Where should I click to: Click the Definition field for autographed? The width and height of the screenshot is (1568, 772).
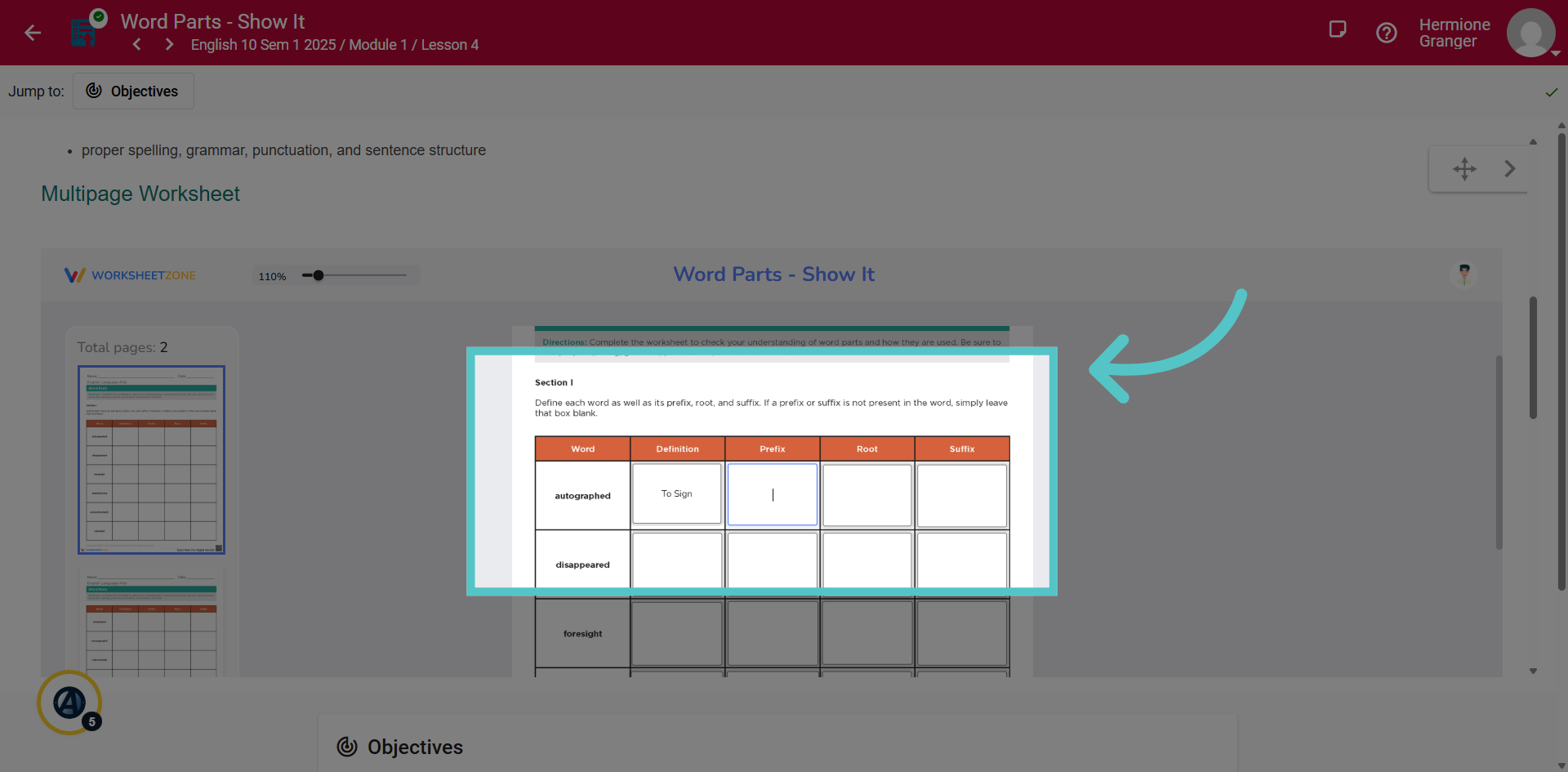[x=677, y=493]
